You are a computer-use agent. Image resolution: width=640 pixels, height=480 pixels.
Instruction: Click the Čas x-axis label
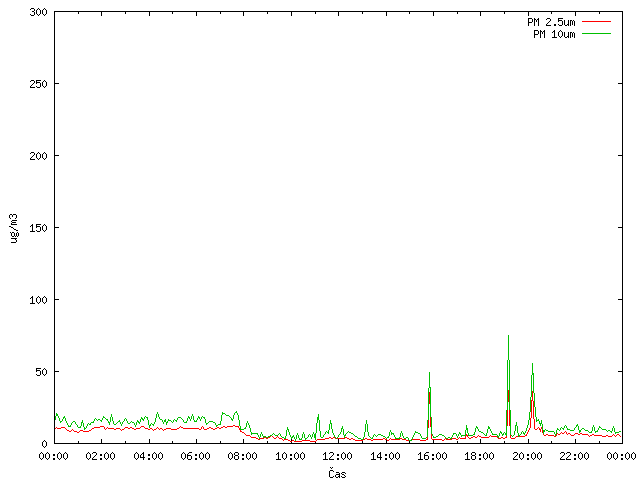tap(337, 473)
